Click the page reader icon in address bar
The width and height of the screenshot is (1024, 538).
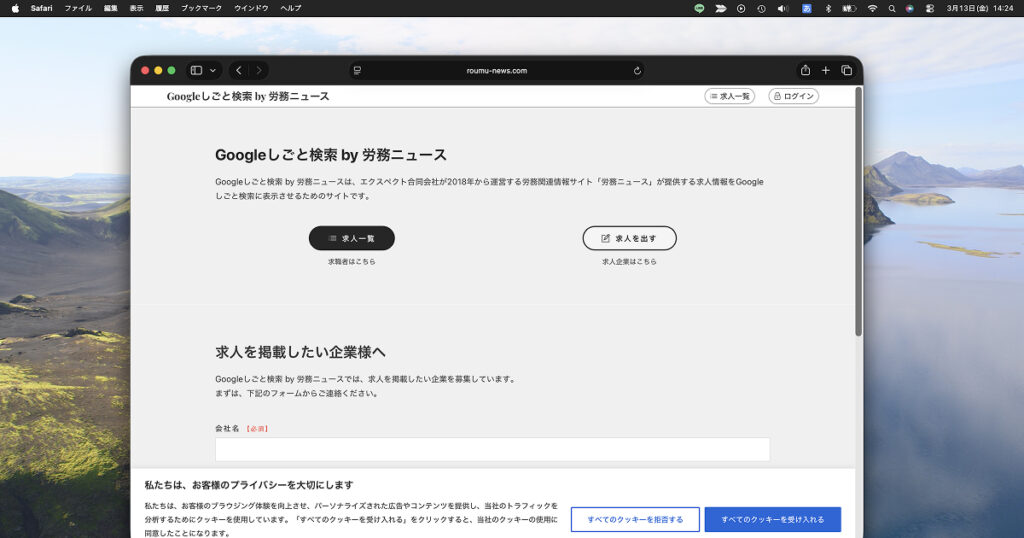tap(357, 71)
